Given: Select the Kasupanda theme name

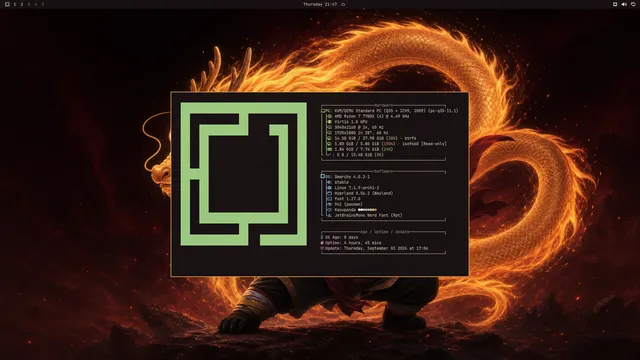Looking at the screenshot, I should [x=345, y=210].
